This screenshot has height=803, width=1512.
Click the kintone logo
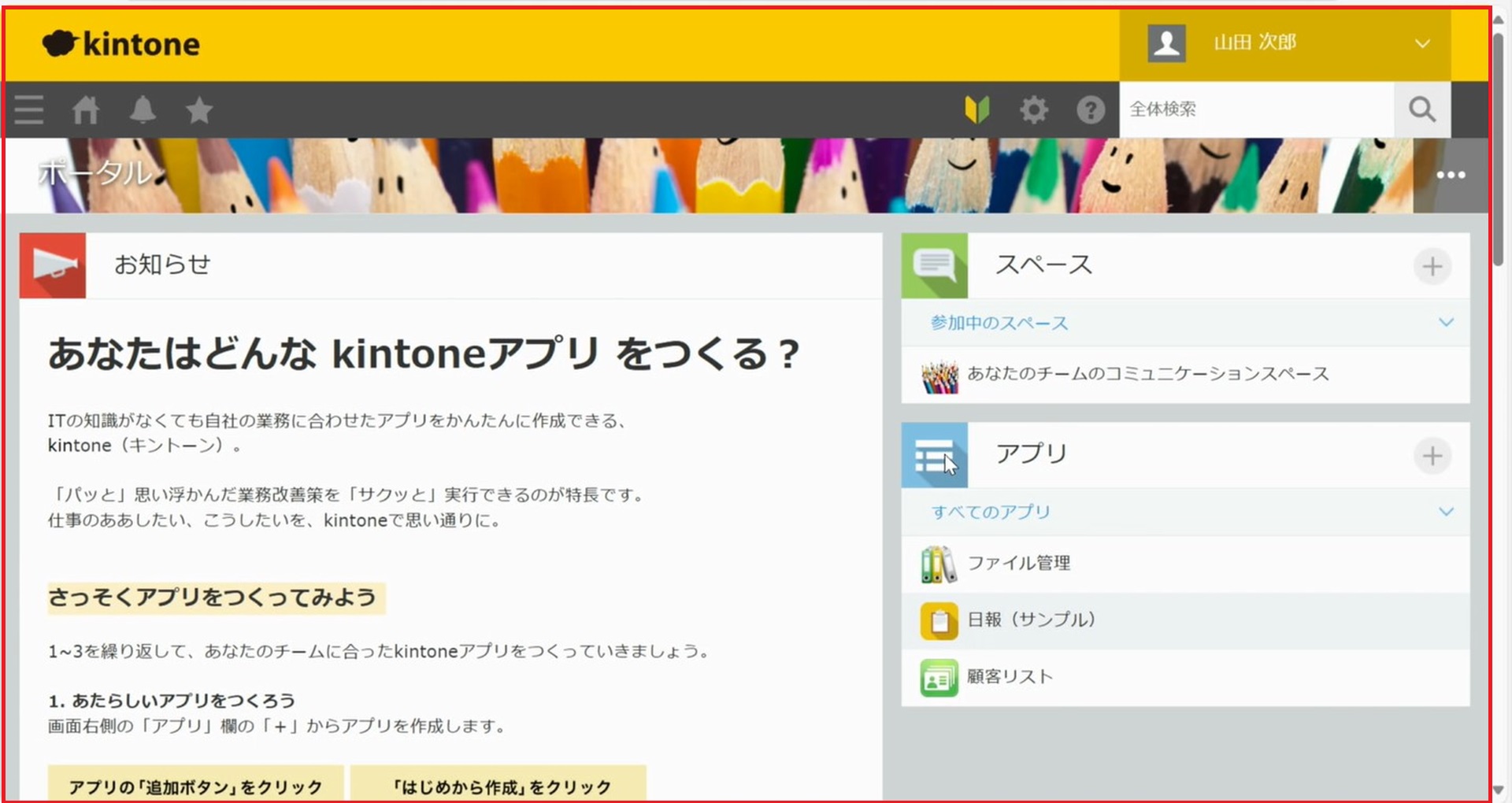120,44
